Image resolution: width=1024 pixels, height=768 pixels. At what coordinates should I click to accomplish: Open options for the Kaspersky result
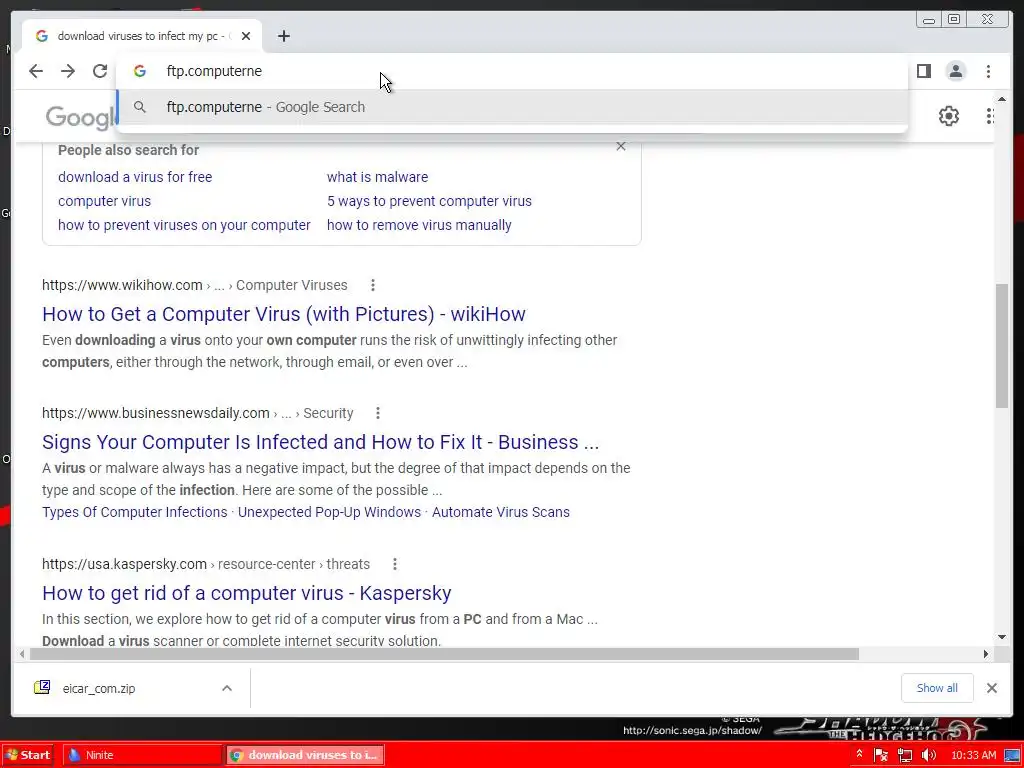[x=394, y=564]
